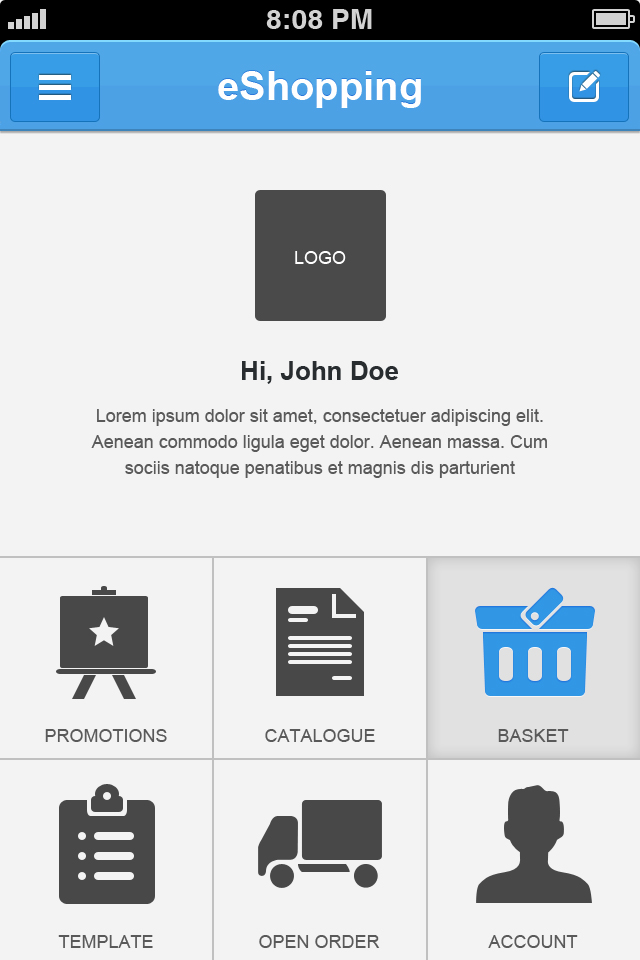Select the ACCOUNT label
This screenshot has width=640, height=960.
pyautogui.click(x=533, y=942)
